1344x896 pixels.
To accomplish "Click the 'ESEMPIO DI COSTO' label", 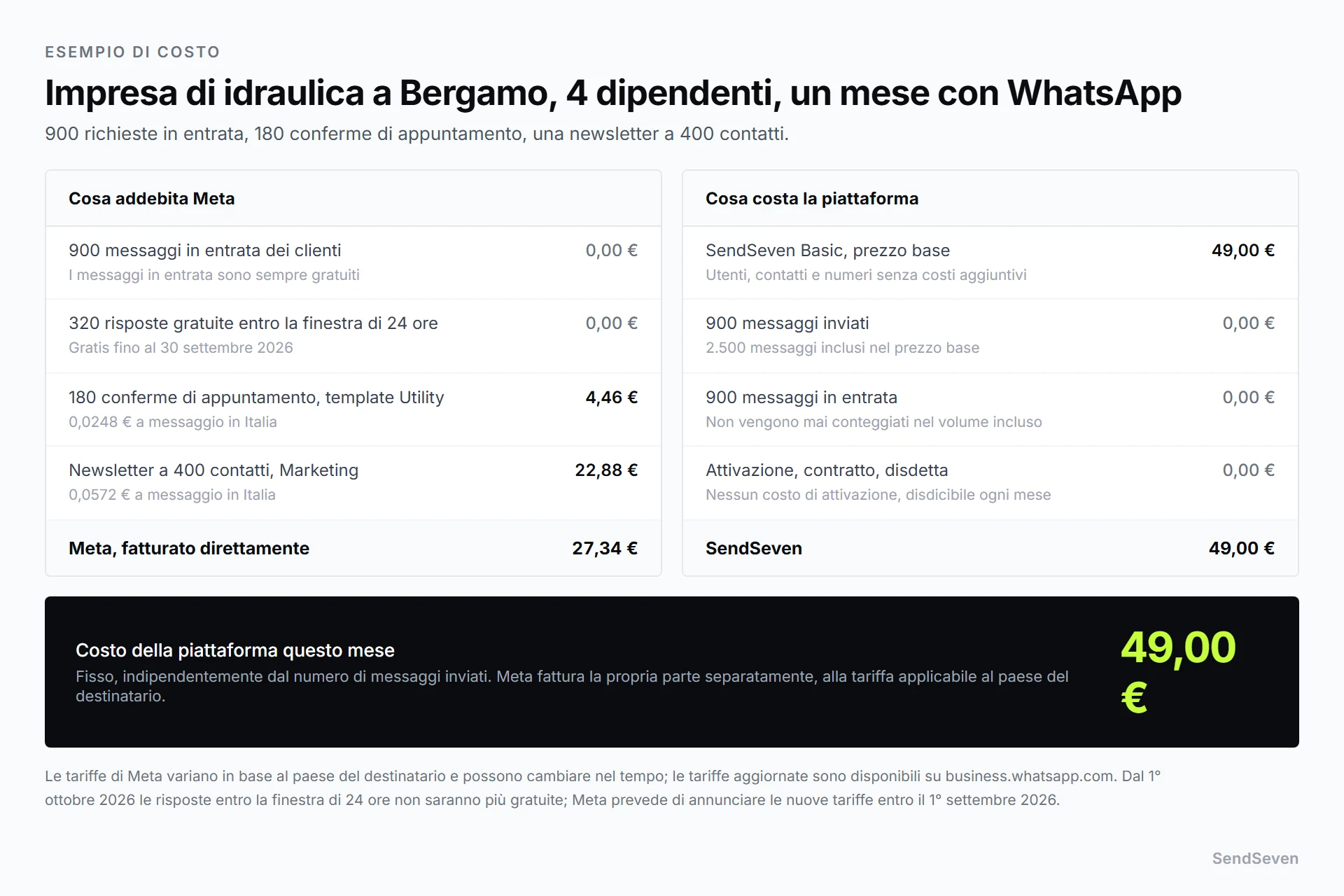I will click(x=132, y=52).
